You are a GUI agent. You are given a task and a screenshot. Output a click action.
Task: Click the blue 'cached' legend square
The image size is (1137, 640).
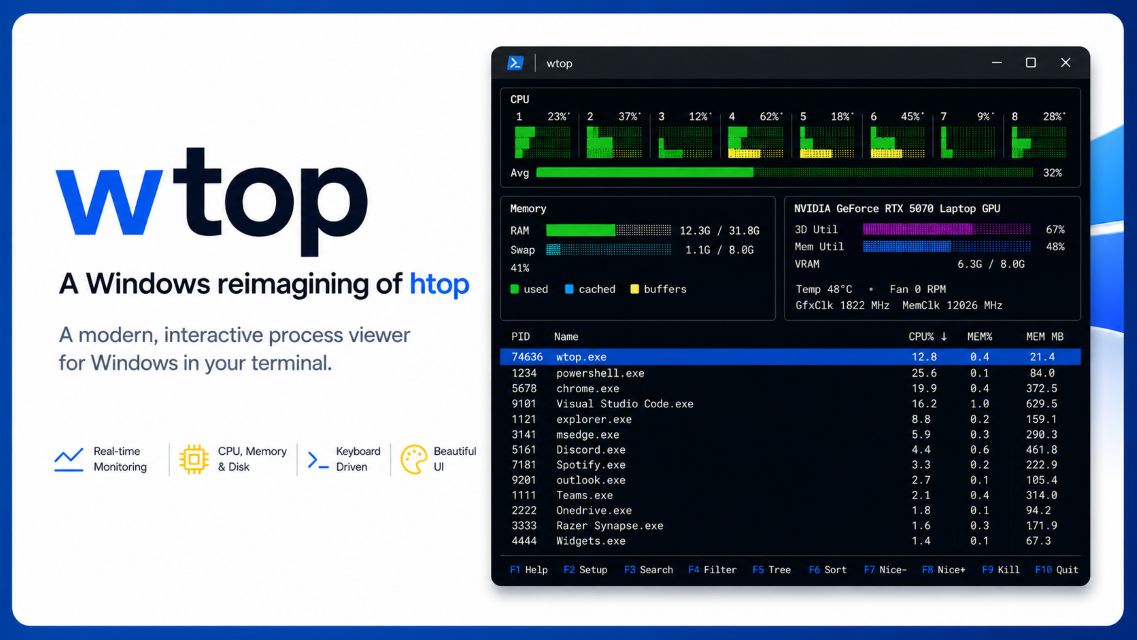point(569,289)
